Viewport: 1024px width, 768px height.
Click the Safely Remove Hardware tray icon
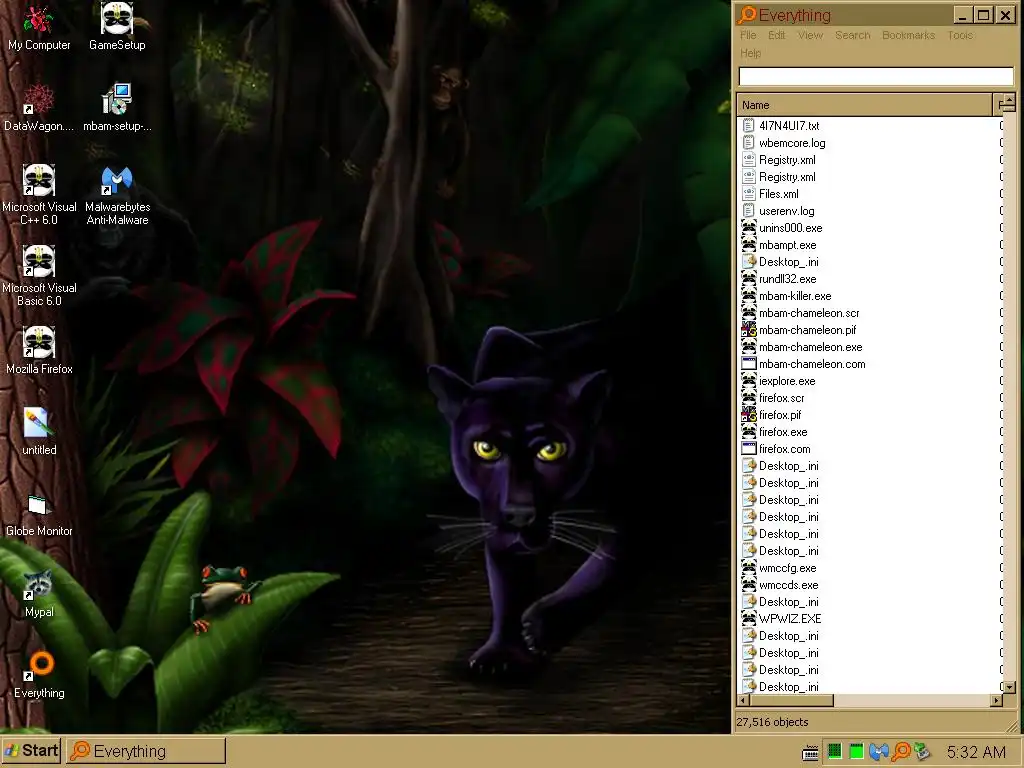922,752
